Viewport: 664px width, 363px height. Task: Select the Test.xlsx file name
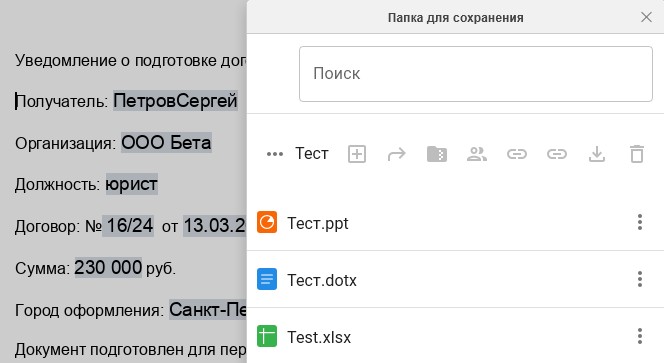point(319,338)
